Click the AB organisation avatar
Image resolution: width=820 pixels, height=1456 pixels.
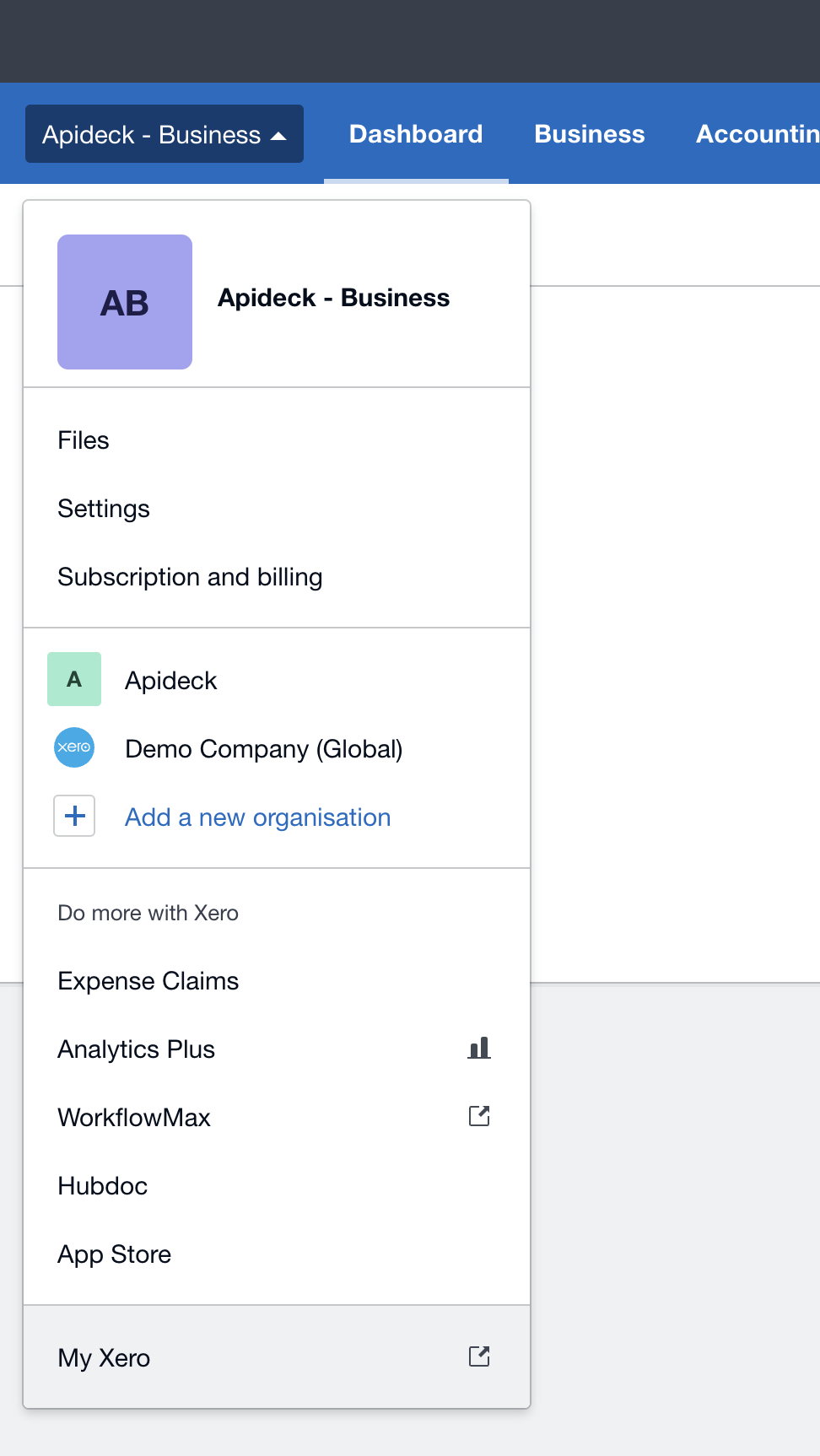[x=125, y=302]
